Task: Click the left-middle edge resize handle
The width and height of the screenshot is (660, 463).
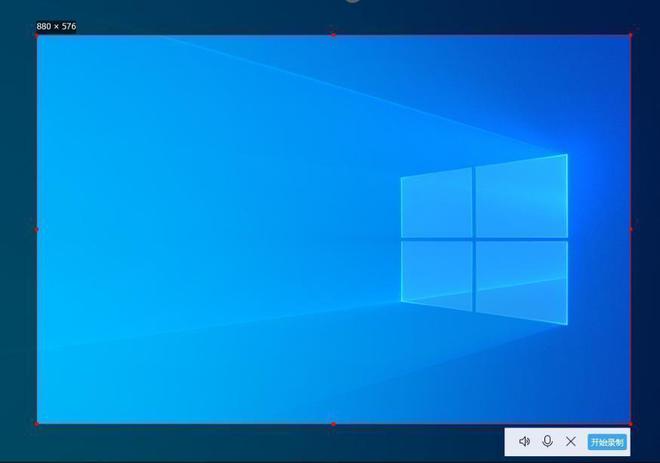Action: [x=37, y=229]
